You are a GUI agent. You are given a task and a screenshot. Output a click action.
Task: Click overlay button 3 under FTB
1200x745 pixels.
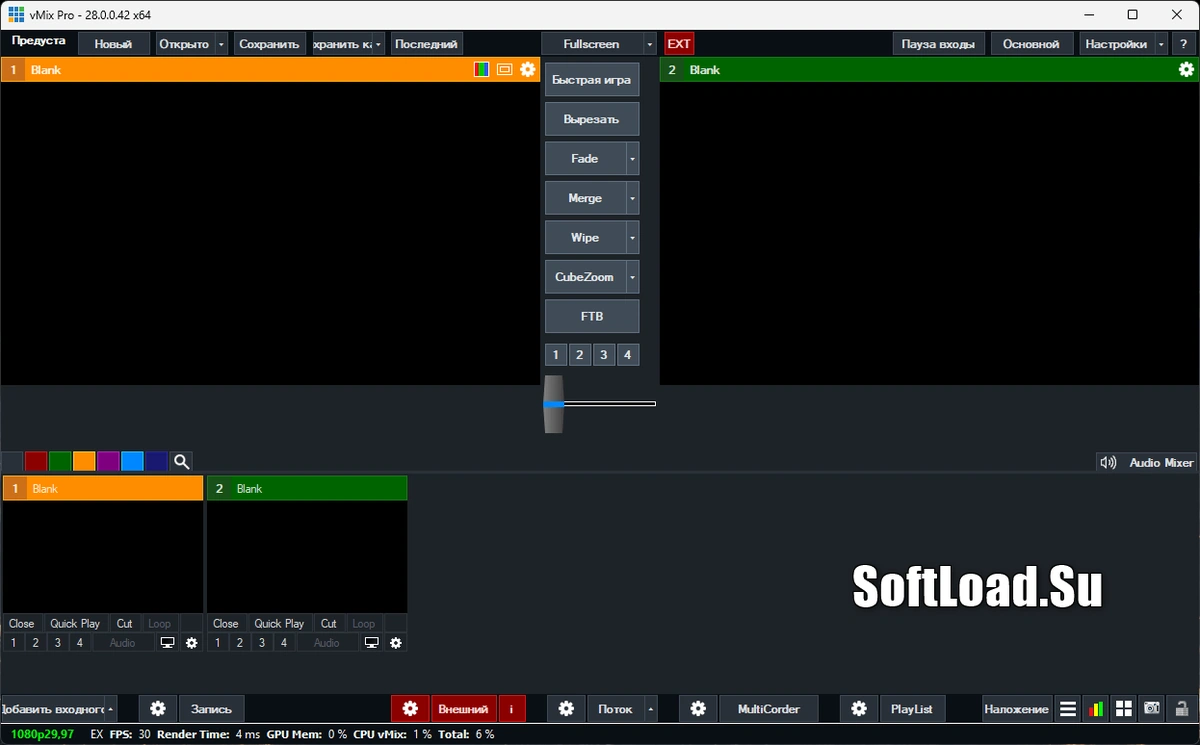click(x=604, y=355)
